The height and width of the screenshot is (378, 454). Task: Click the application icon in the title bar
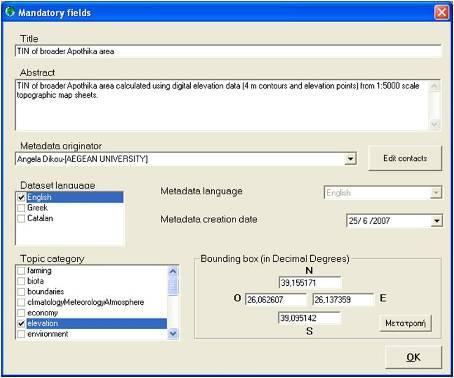point(10,12)
